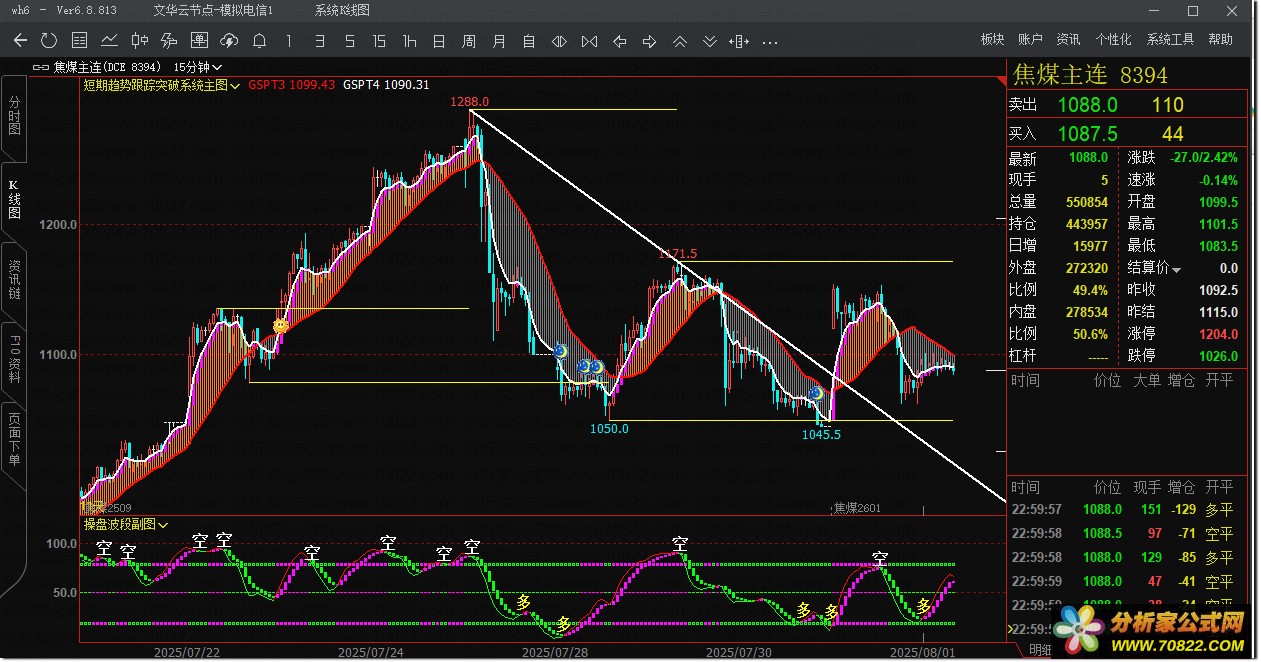Image resolution: width=1261 pixels, height=662 pixels.
Task: Click the 焦煤主连 8394 contract title
Action: click(1090, 75)
